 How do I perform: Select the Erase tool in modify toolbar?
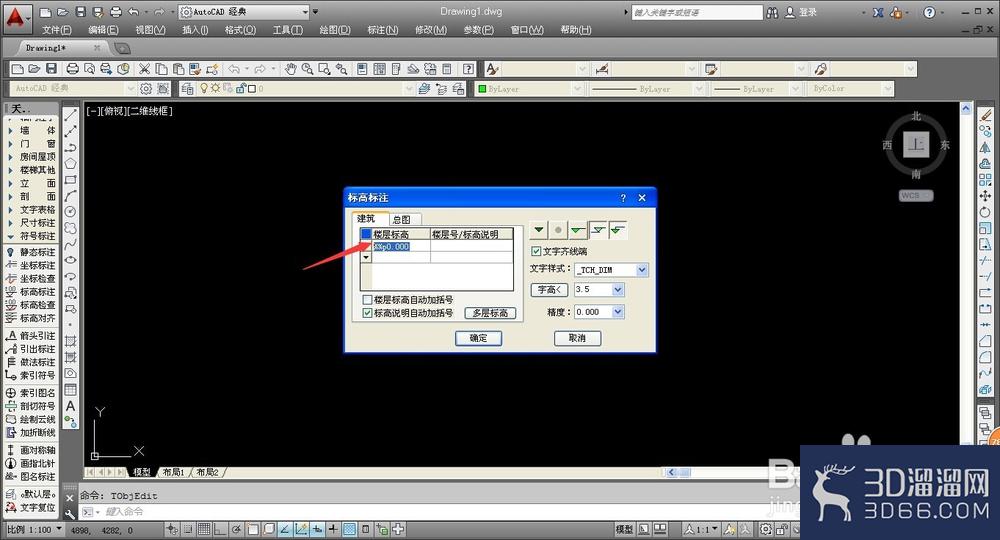coord(985,115)
